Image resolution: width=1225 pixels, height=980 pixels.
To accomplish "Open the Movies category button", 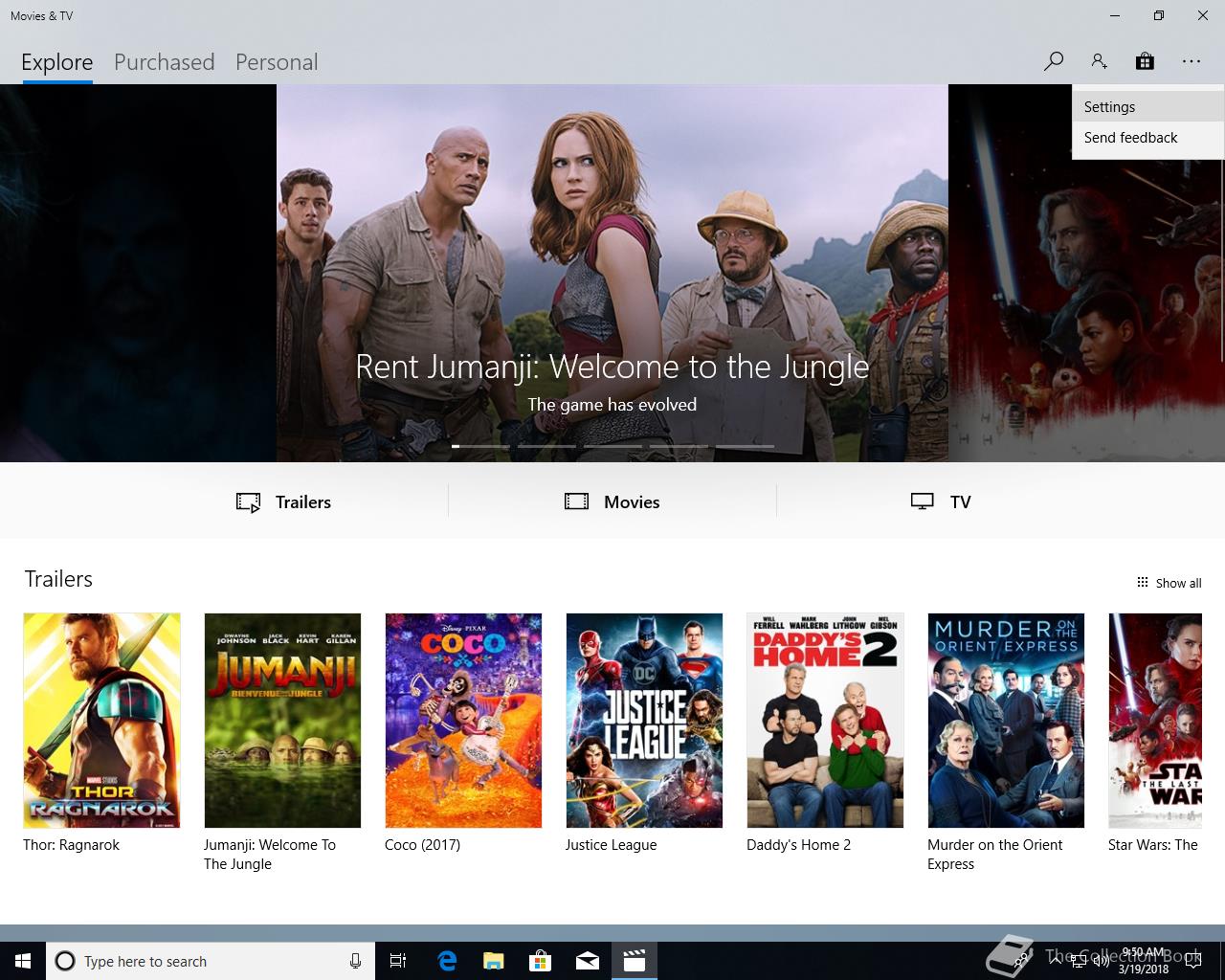I will click(612, 501).
